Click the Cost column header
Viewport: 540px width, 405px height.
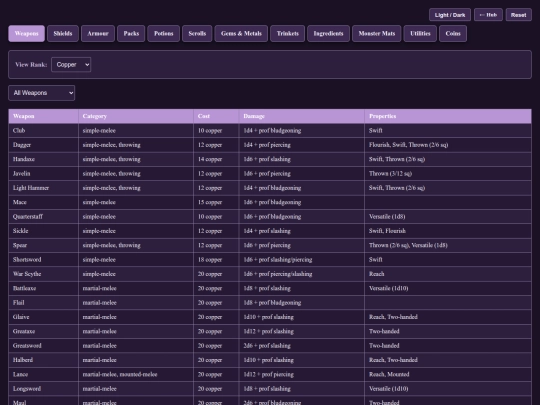pyautogui.click(x=216, y=116)
